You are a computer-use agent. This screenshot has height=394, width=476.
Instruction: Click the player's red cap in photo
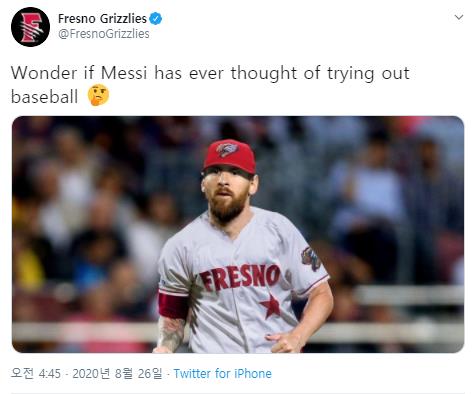point(230,157)
